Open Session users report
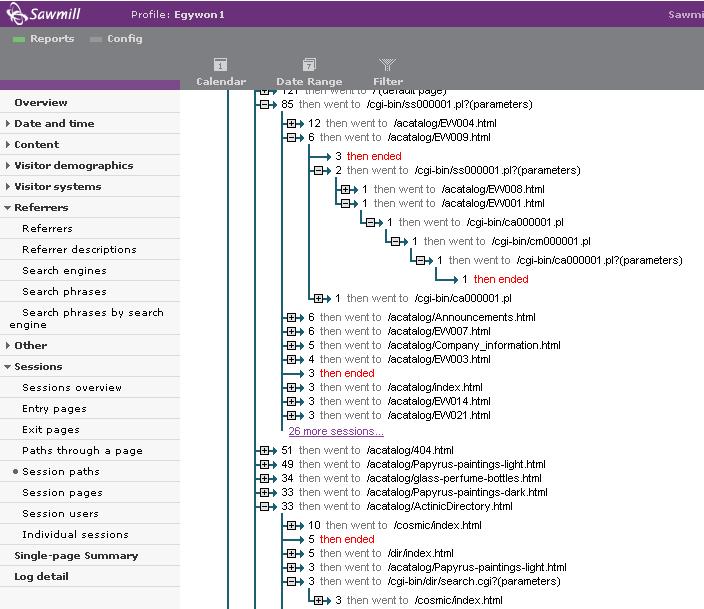 60,513
